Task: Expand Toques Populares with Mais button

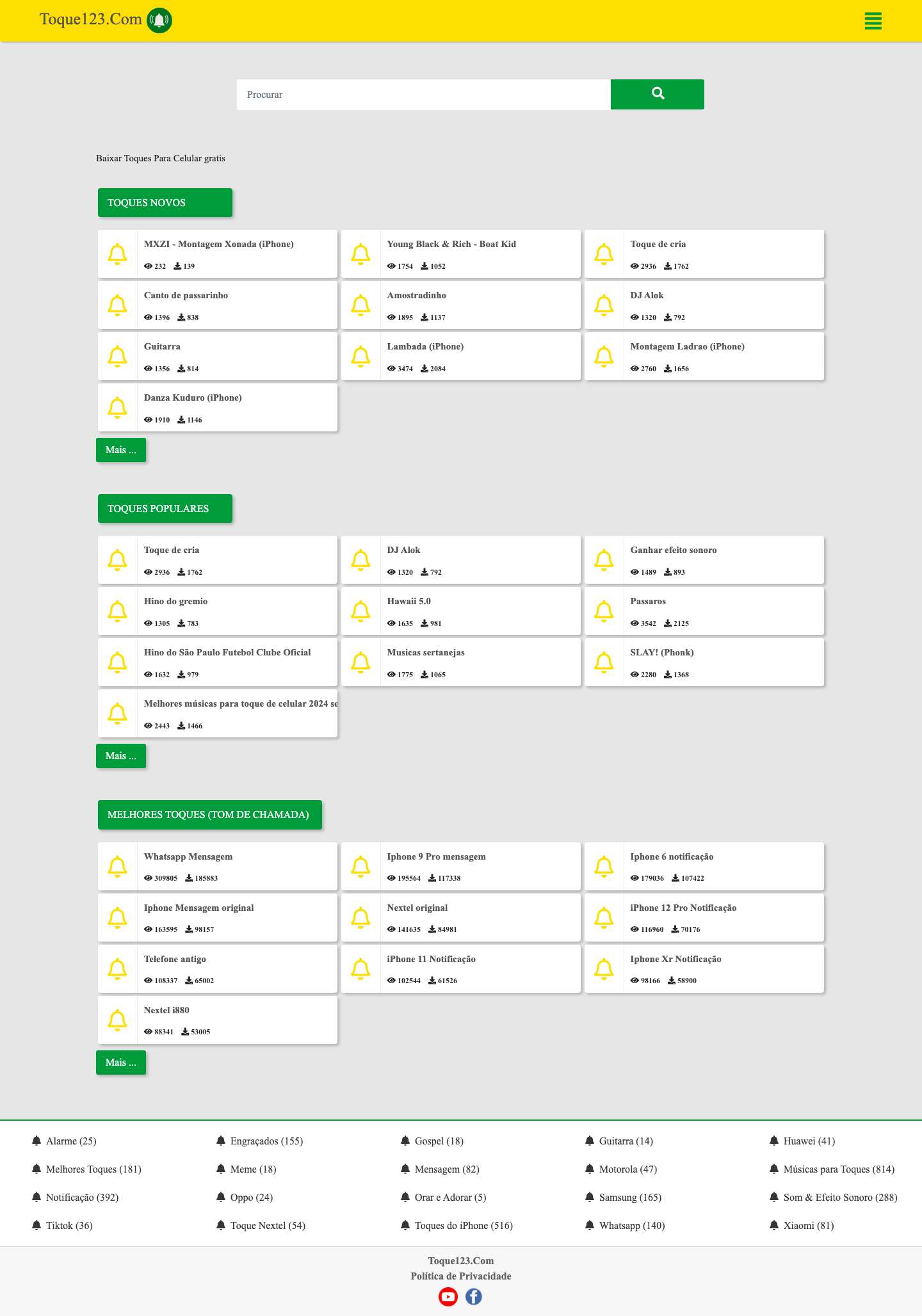Action: (120, 756)
